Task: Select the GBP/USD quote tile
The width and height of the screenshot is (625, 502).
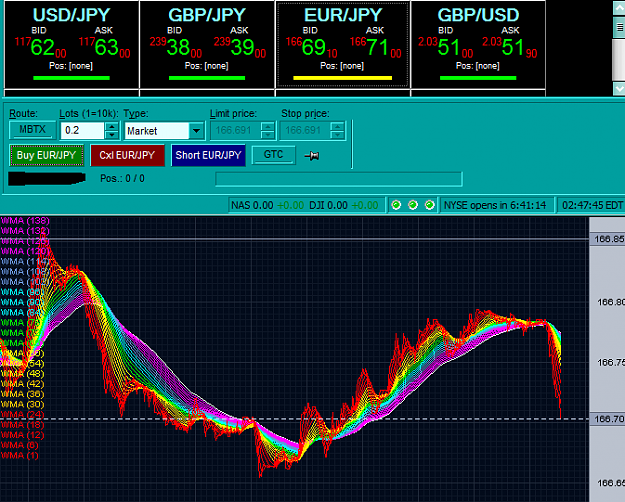Action: point(478,44)
